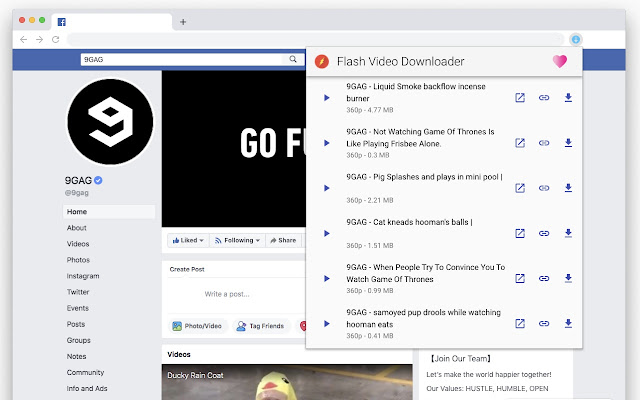Viewport: 640px width, 400px height.
Task: Open samoyed pup video in new tab
Action: pyautogui.click(x=520, y=323)
